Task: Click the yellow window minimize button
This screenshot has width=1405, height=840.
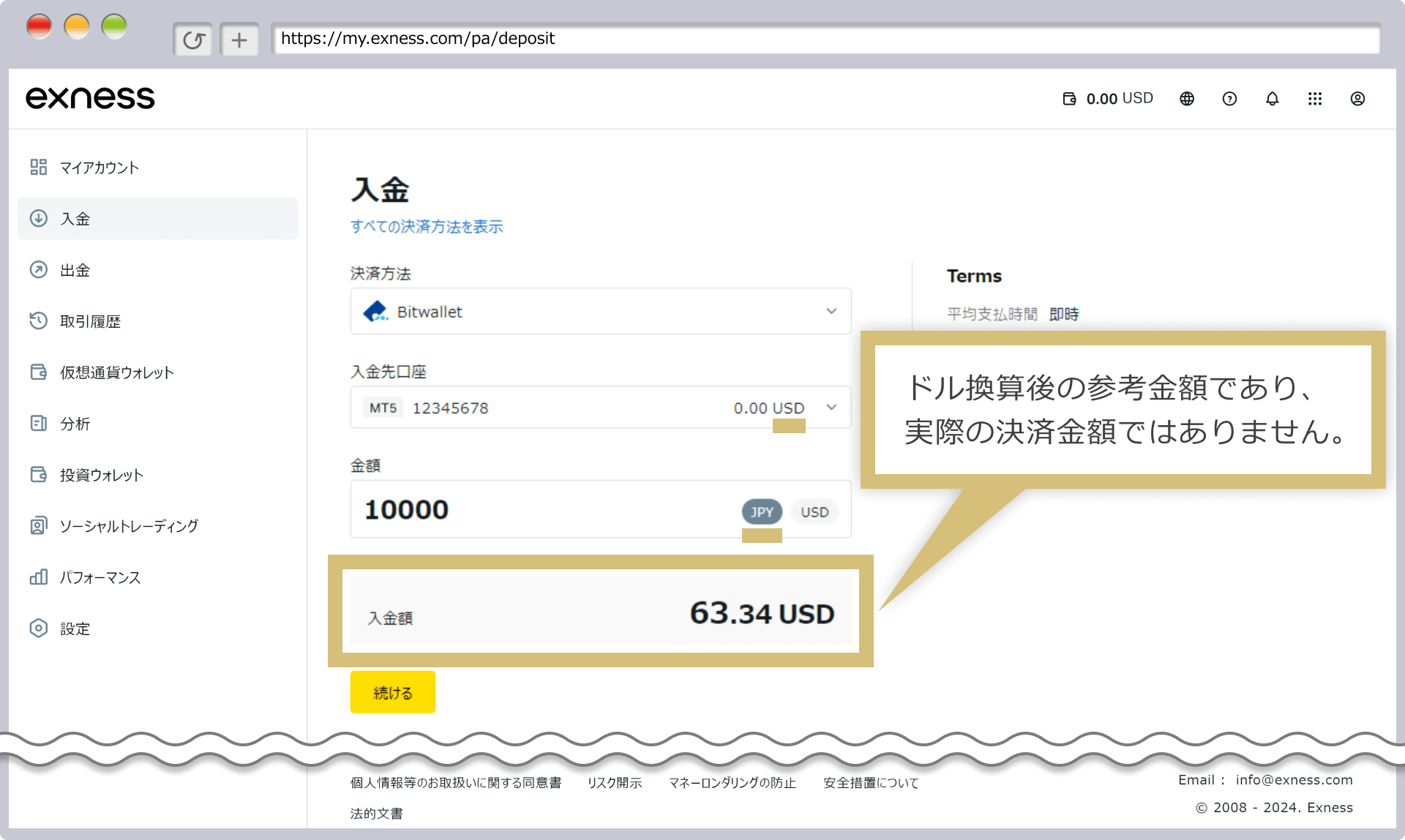Action: (77, 26)
